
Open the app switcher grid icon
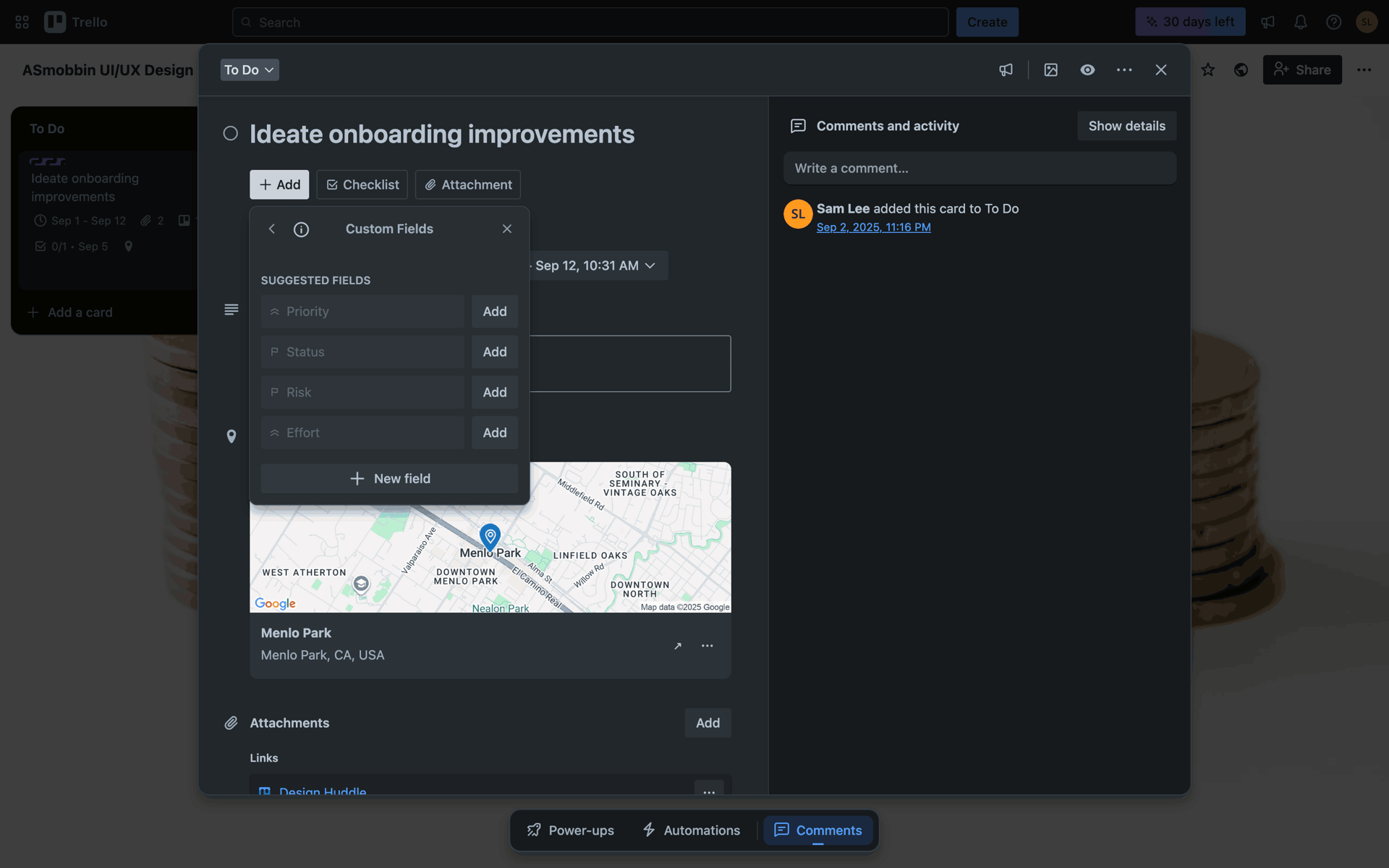click(x=22, y=22)
